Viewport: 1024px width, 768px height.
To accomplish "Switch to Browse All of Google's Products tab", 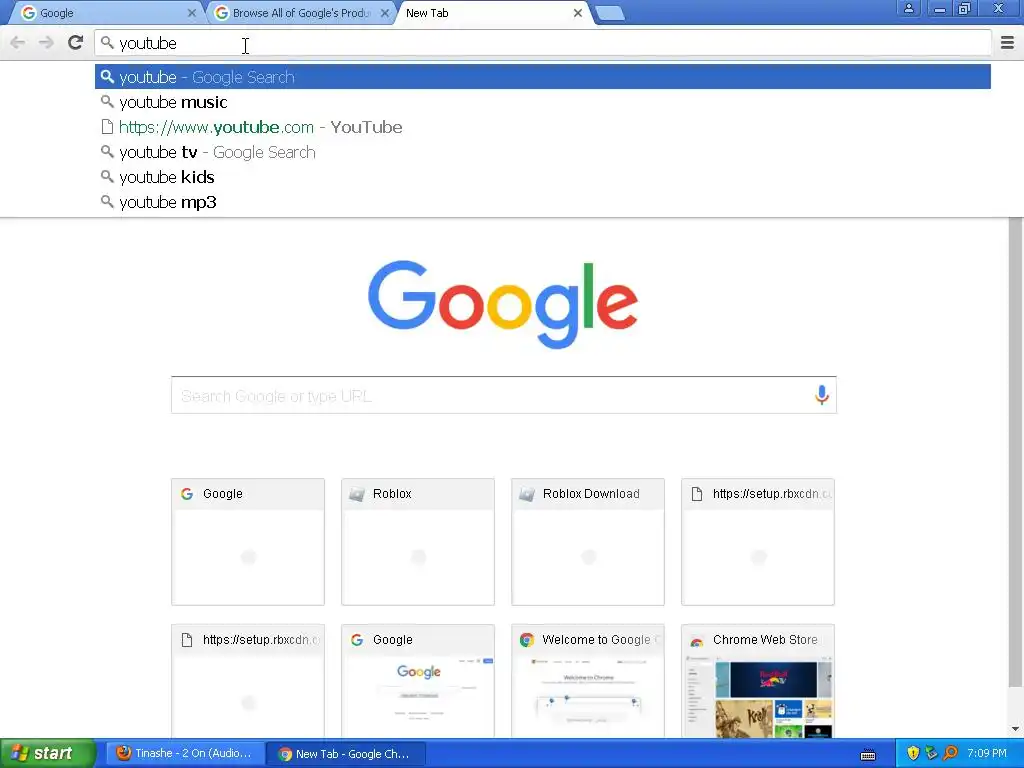I will click(x=302, y=13).
